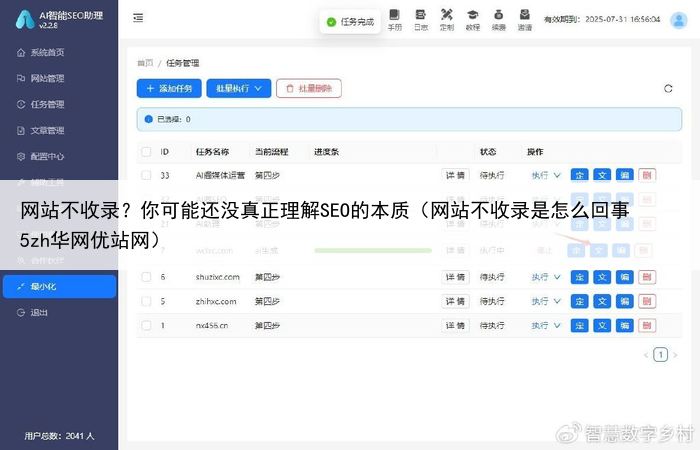Screen dimensions: 700x450
Task: Select the checkbox for the nx455.cn row
Action: 146,325
